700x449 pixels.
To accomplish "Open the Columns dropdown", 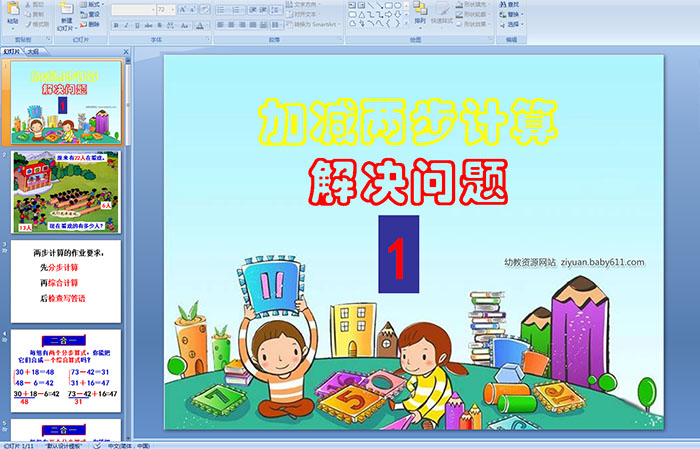I will (276, 25).
